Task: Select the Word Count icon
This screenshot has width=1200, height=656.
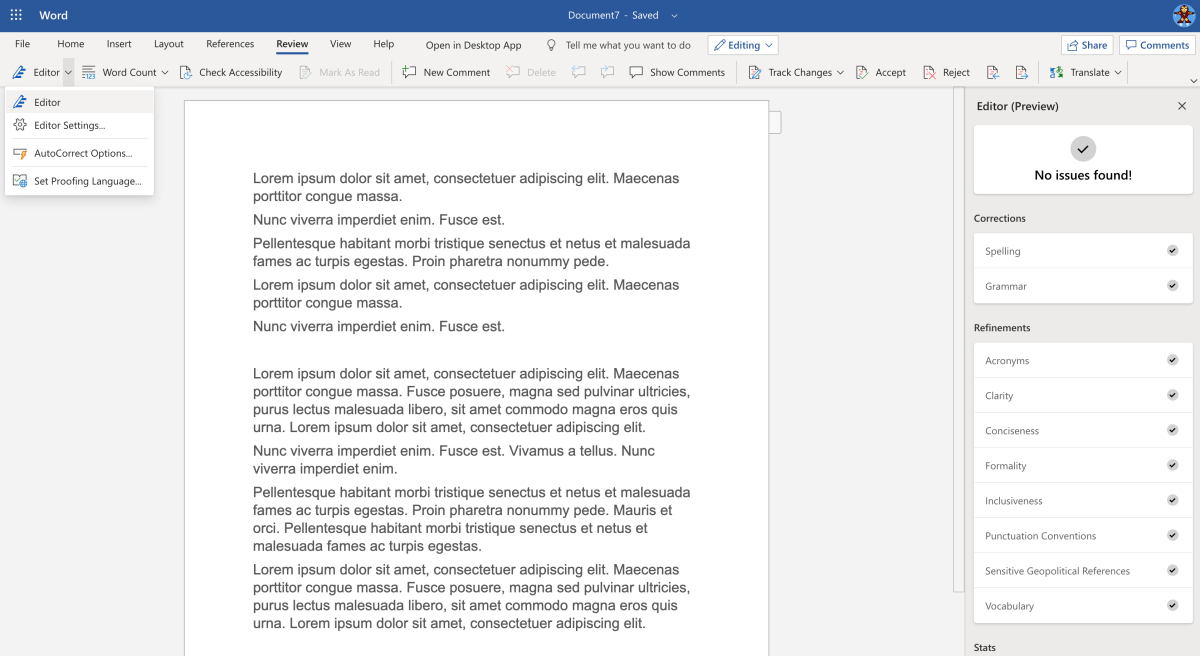Action: (x=87, y=71)
